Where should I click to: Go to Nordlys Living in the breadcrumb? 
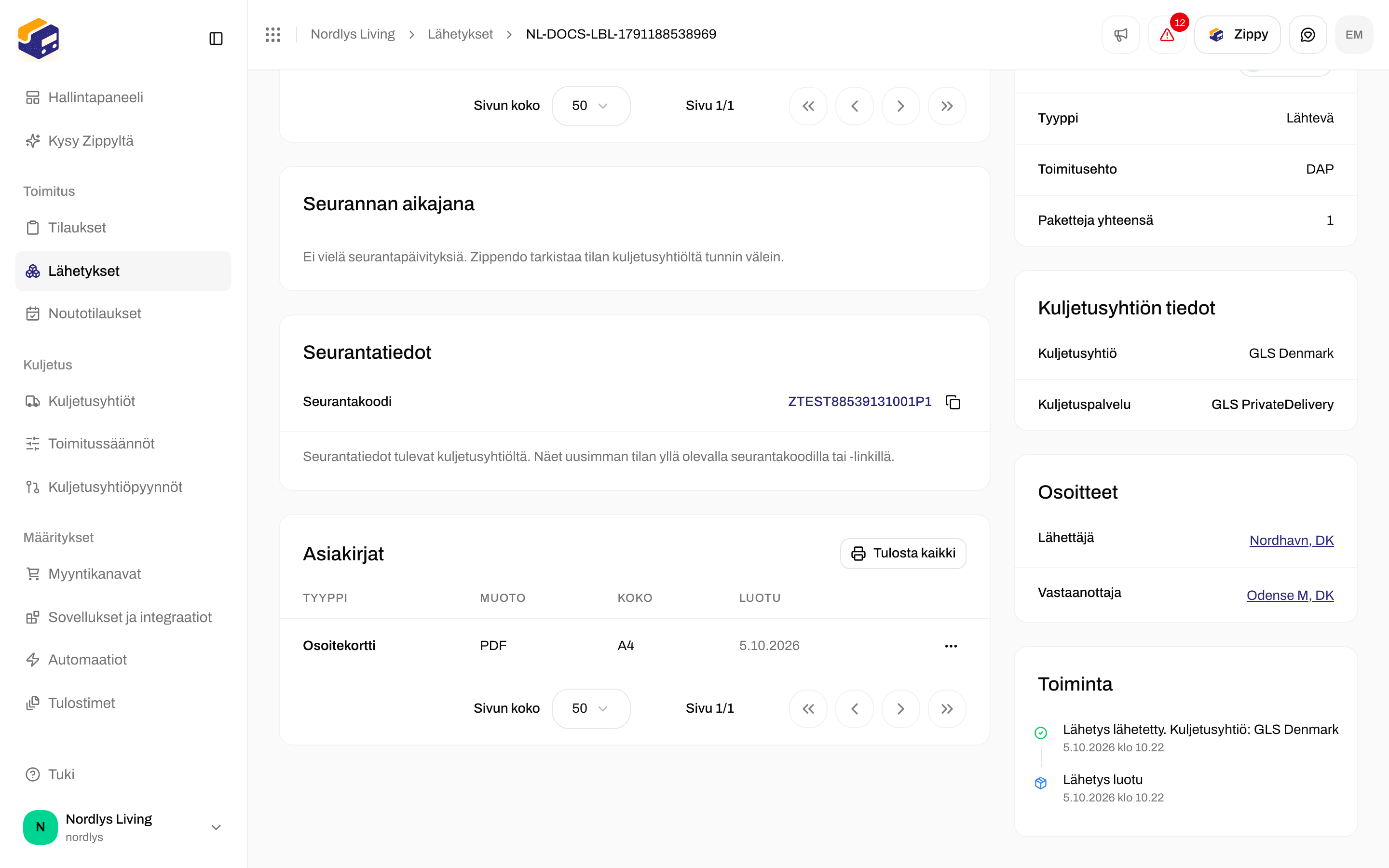pos(353,34)
